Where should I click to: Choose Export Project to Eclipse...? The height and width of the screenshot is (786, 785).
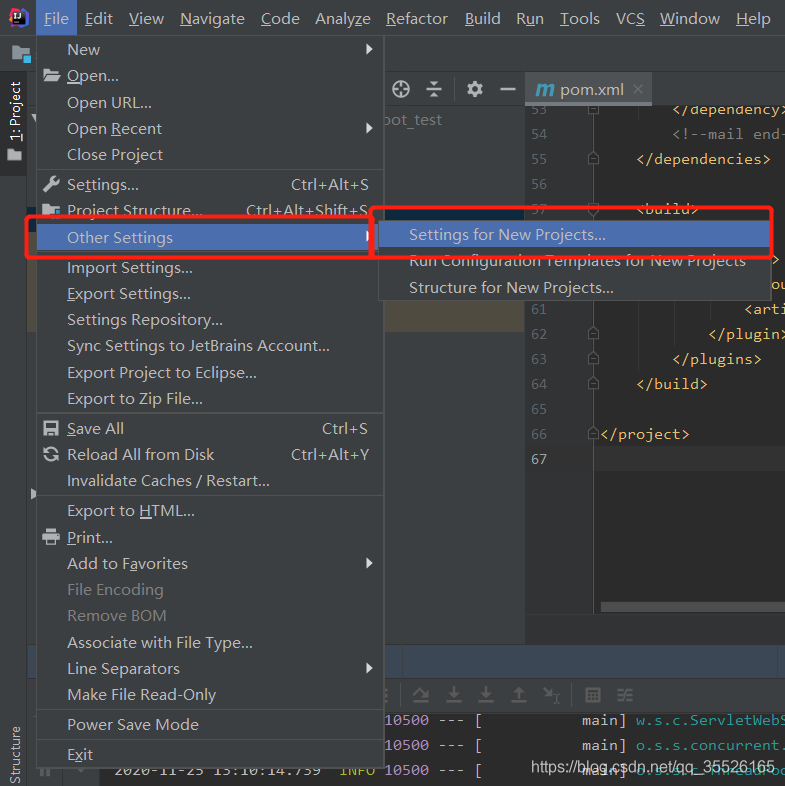pyautogui.click(x=210, y=373)
